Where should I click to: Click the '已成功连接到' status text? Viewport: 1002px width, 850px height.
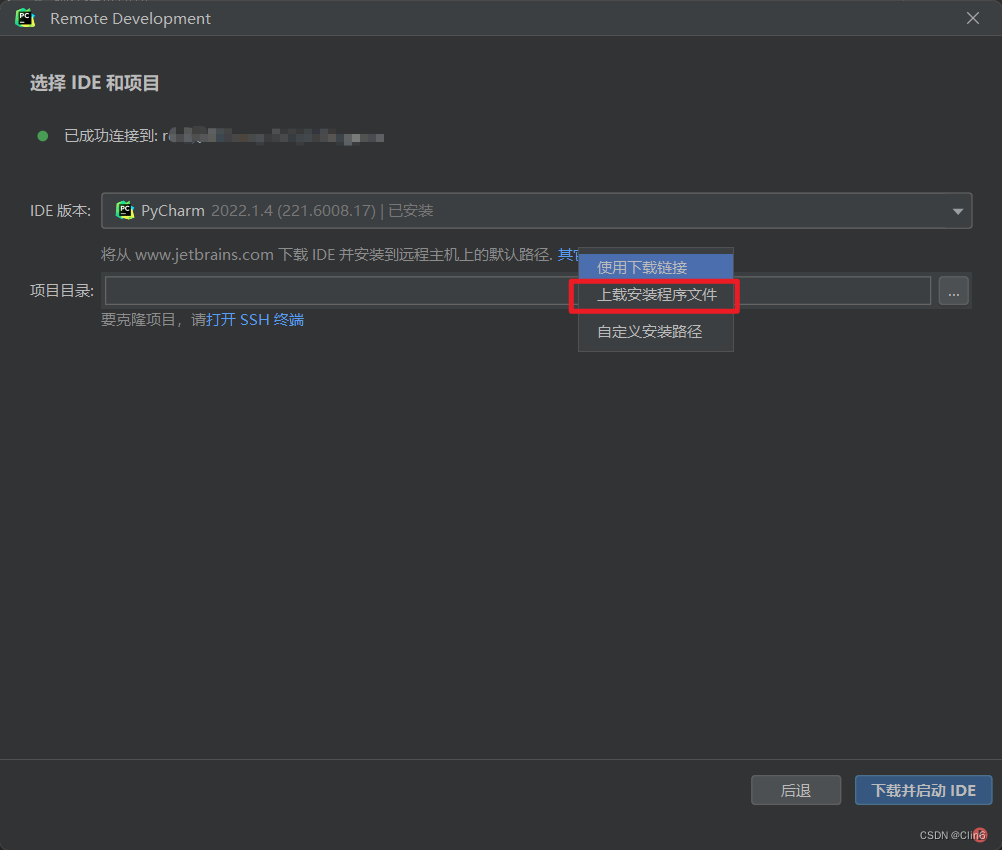[x=111, y=136]
